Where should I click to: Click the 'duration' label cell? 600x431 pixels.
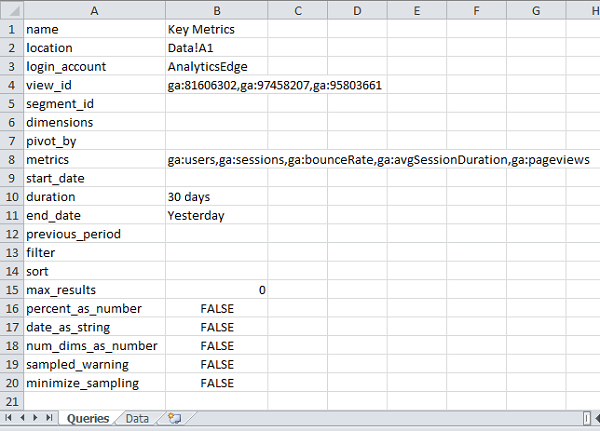click(95, 197)
